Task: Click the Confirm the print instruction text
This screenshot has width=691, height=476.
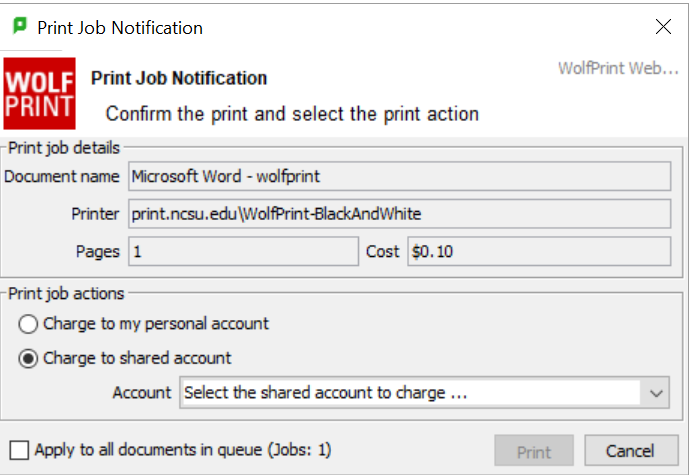Action: [292, 114]
